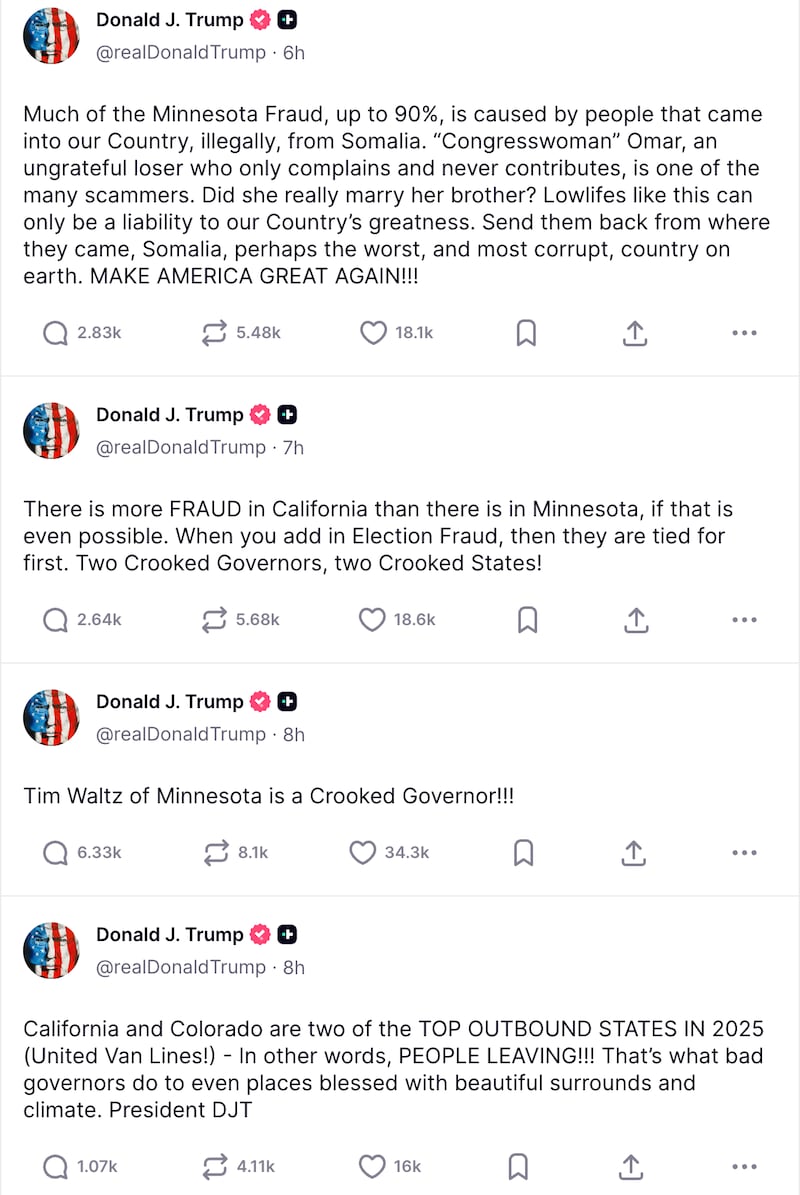Image resolution: width=800 pixels, height=1195 pixels.
Task: Open replies on the TOP OUTBOUND STATES post
Action: 55,1166
